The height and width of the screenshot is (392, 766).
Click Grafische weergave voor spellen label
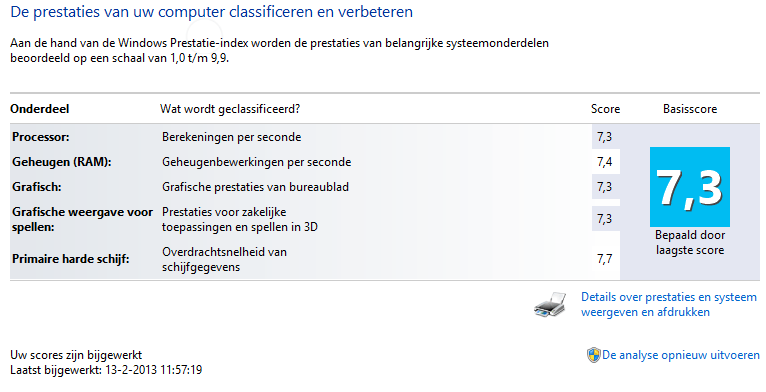pyautogui.click(x=82, y=219)
